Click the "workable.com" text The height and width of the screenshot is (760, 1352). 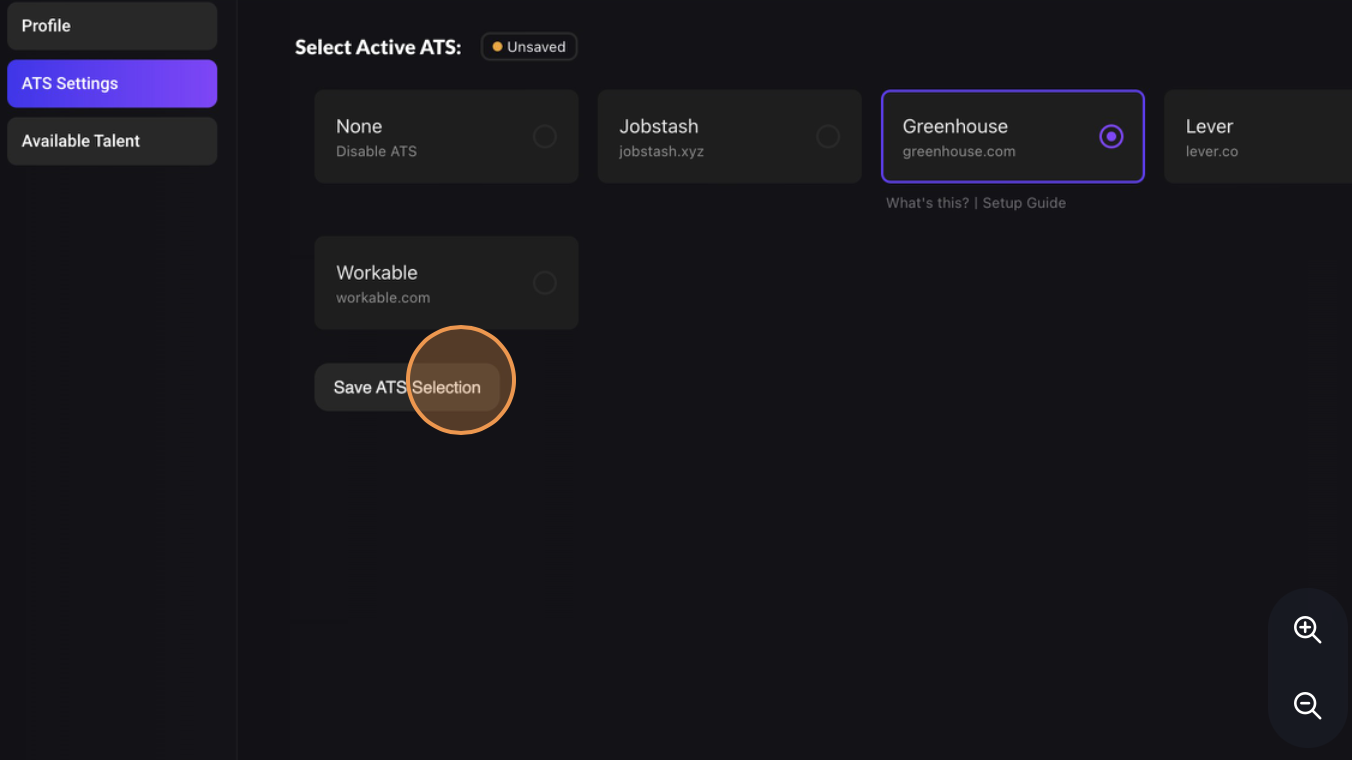pos(383,298)
